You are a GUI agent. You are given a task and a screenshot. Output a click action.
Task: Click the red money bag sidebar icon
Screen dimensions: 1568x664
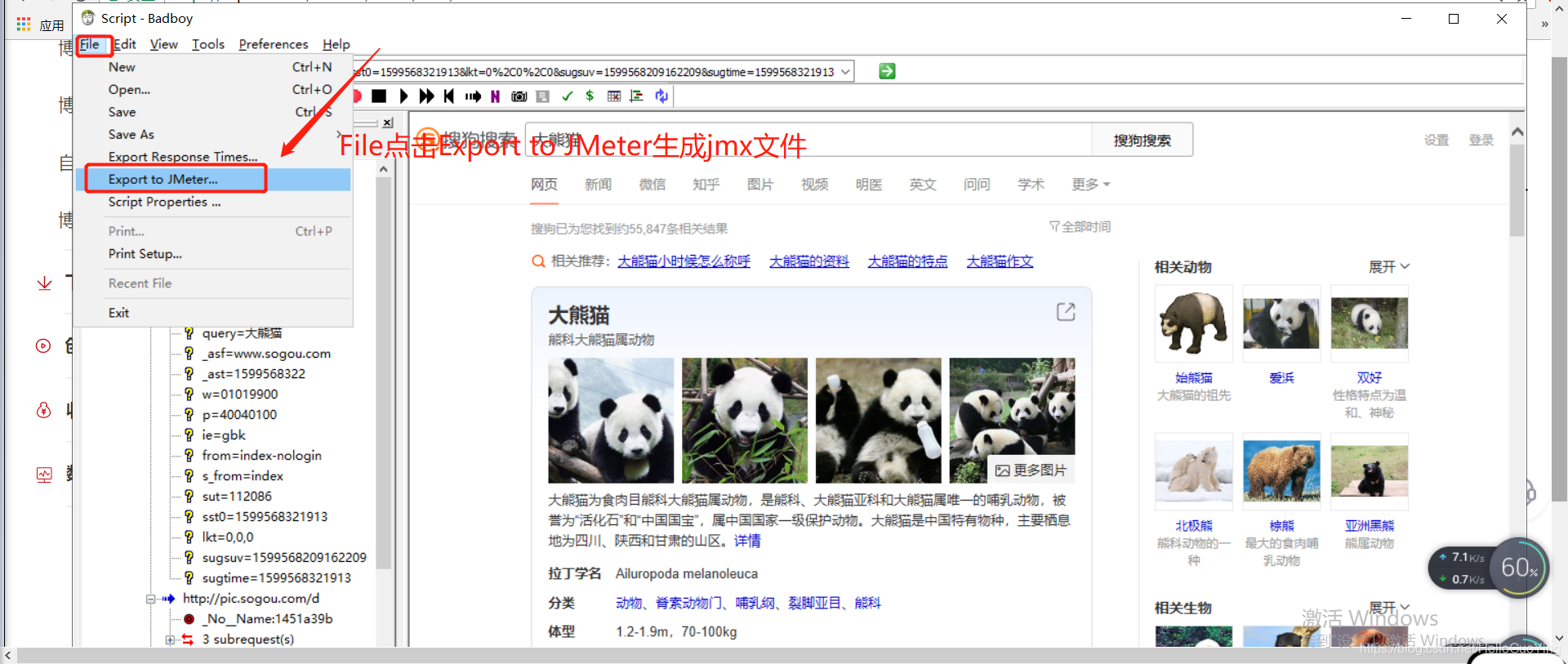coord(44,410)
